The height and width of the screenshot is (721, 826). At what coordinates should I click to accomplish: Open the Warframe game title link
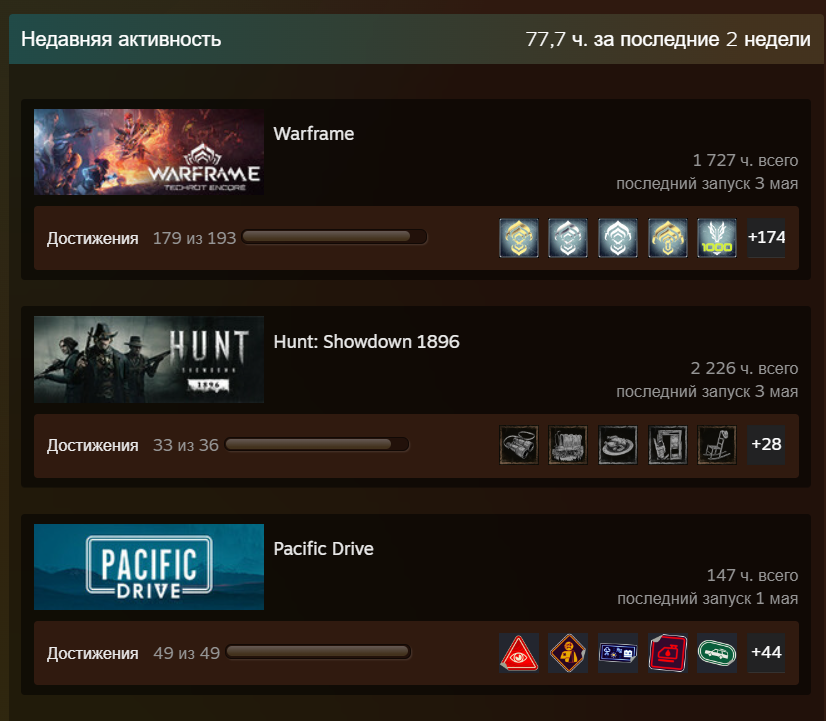point(313,134)
